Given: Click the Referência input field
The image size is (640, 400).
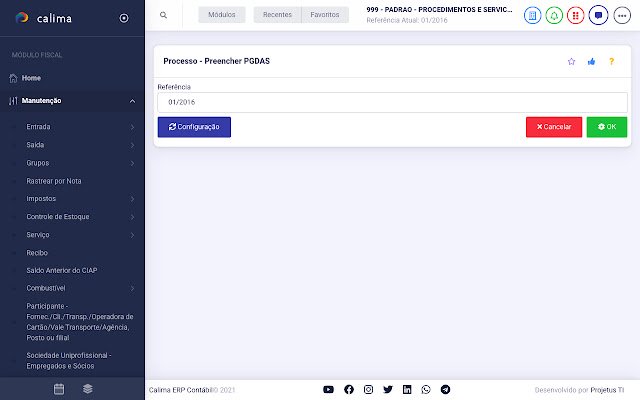Looking at the screenshot, I should tap(392, 102).
